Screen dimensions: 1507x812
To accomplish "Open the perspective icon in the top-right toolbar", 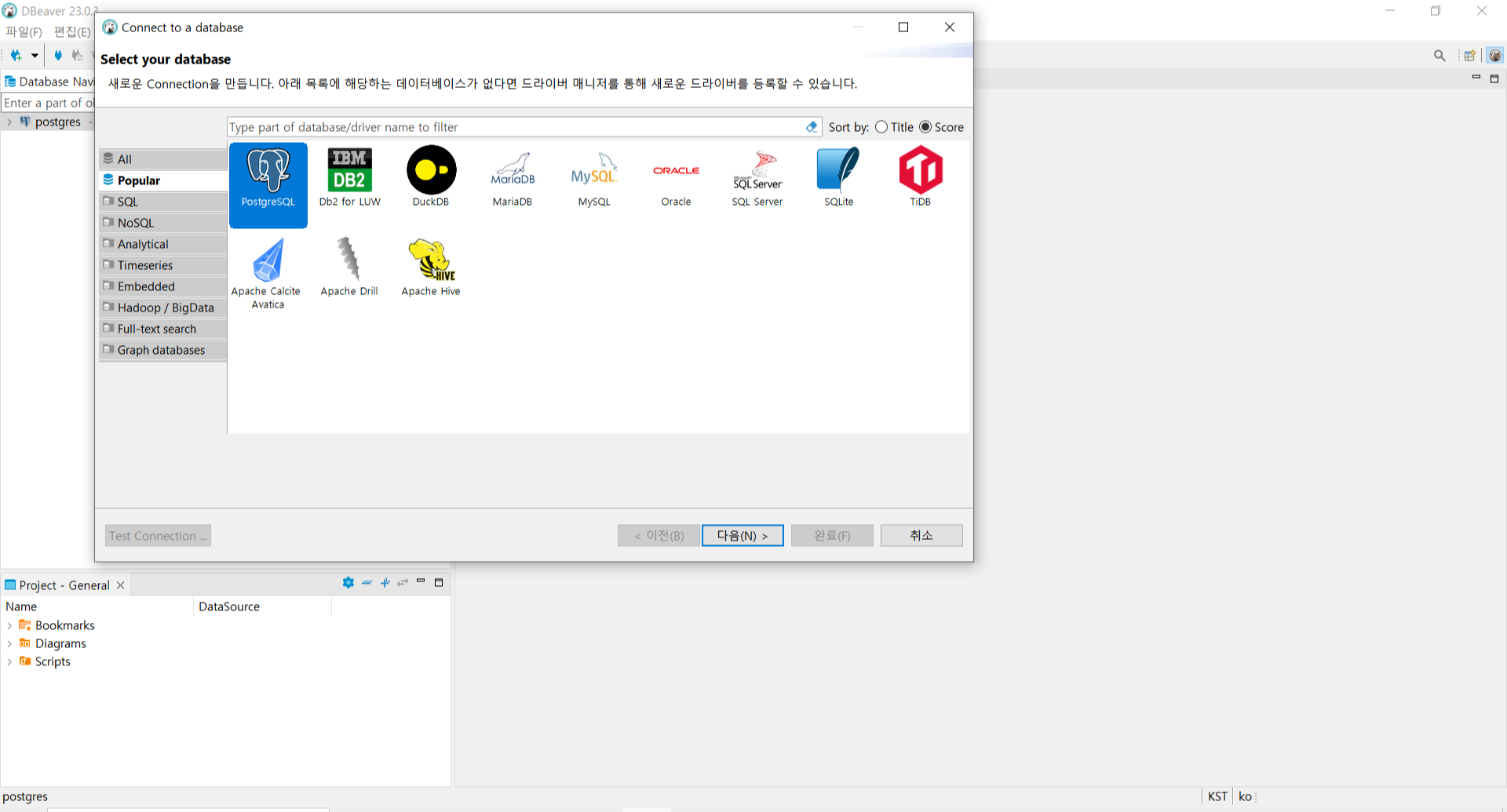I will [x=1469, y=55].
